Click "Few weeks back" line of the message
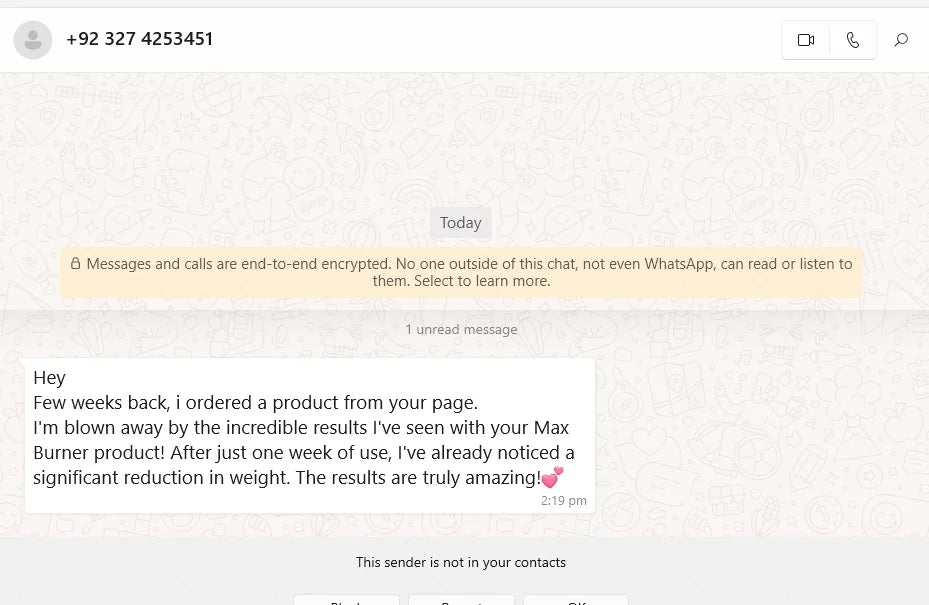This screenshot has height=605, width=929. (x=255, y=402)
